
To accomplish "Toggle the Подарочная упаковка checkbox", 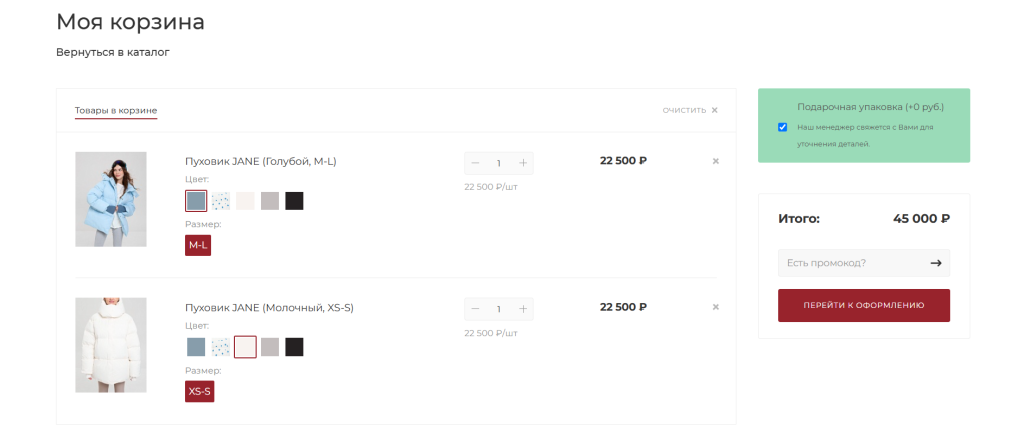I will [782, 127].
